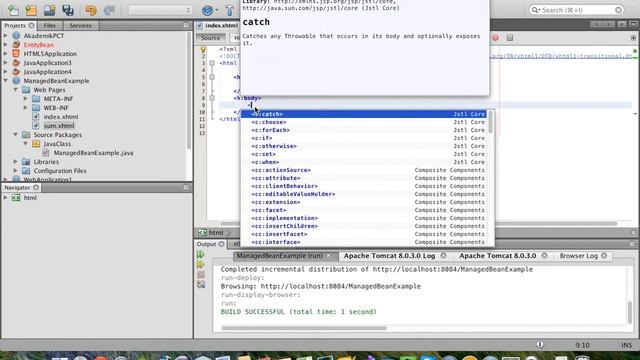The width and height of the screenshot is (640, 360).
Task: Click the Stop build square icon
Action: 200,275
